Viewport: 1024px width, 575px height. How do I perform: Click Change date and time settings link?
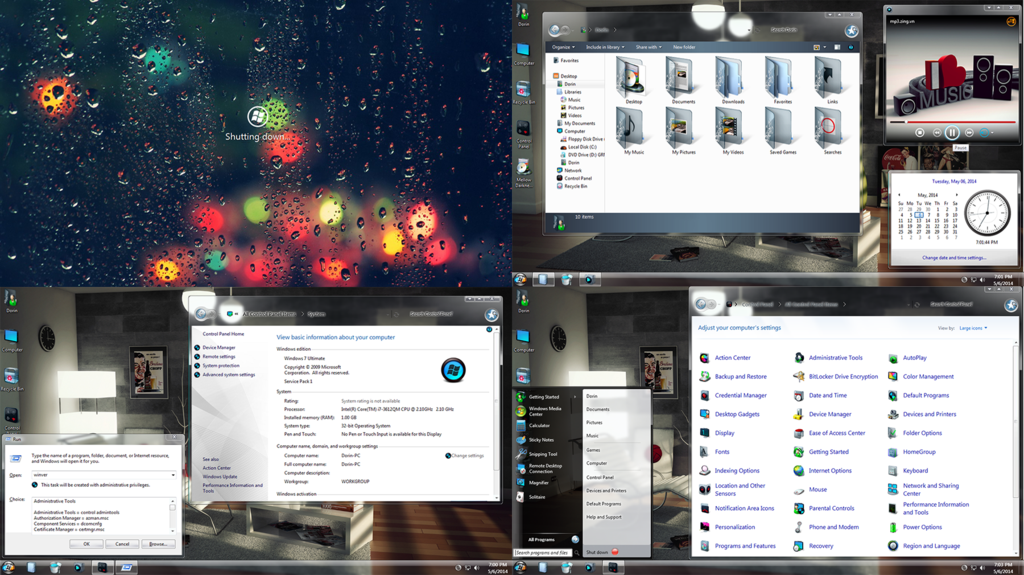click(953, 257)
